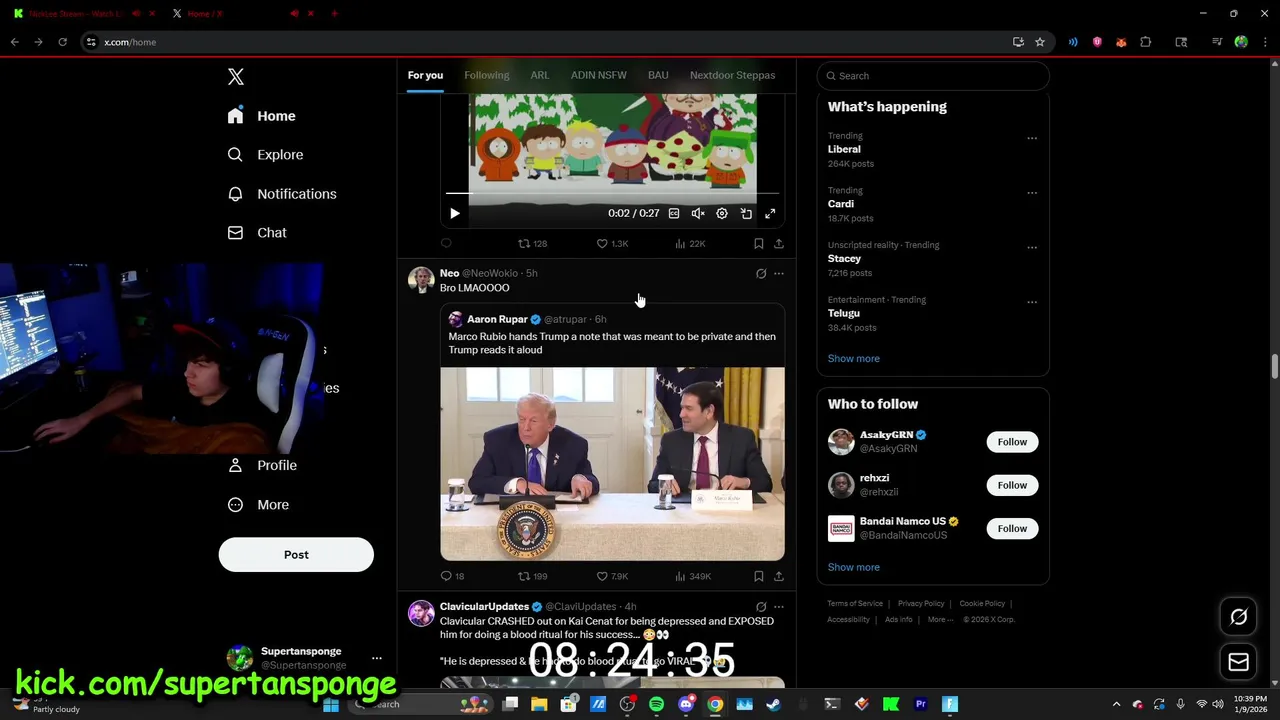Switch to the Following tab

tap(487, 75)
